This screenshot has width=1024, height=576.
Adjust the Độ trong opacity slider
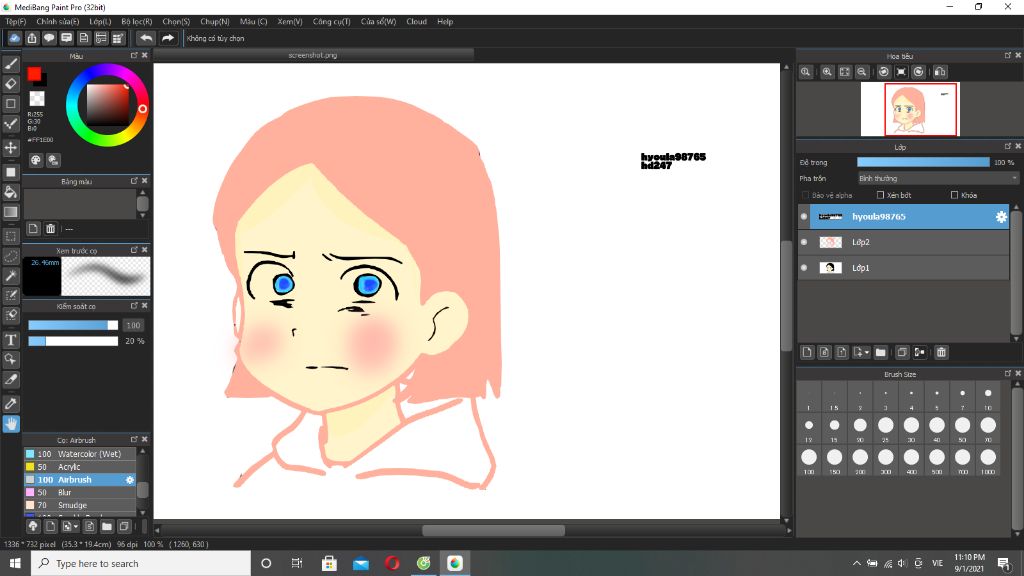tap(923, 162)
